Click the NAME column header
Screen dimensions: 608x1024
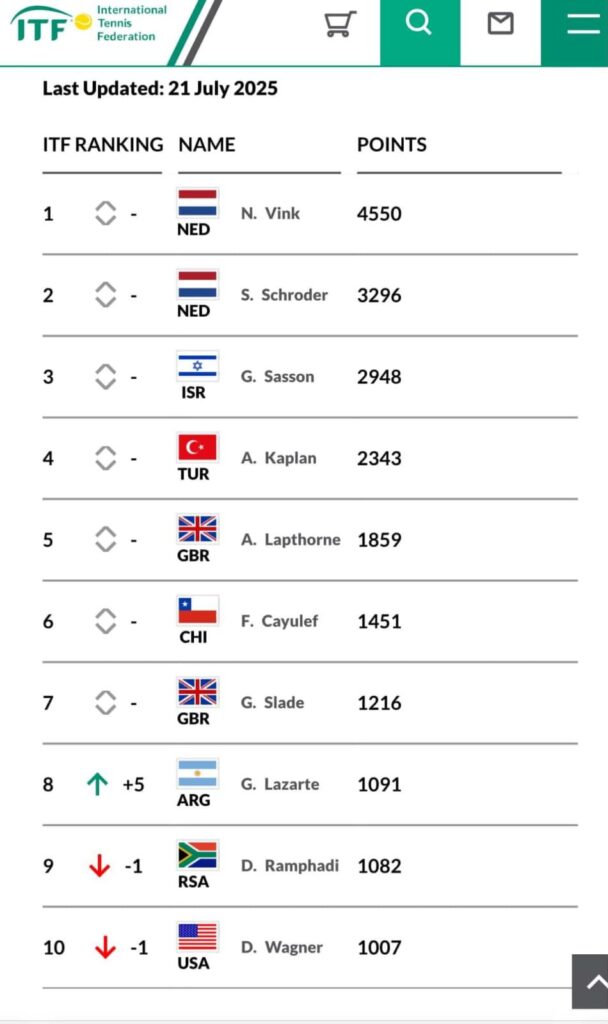tap(207, 144)
